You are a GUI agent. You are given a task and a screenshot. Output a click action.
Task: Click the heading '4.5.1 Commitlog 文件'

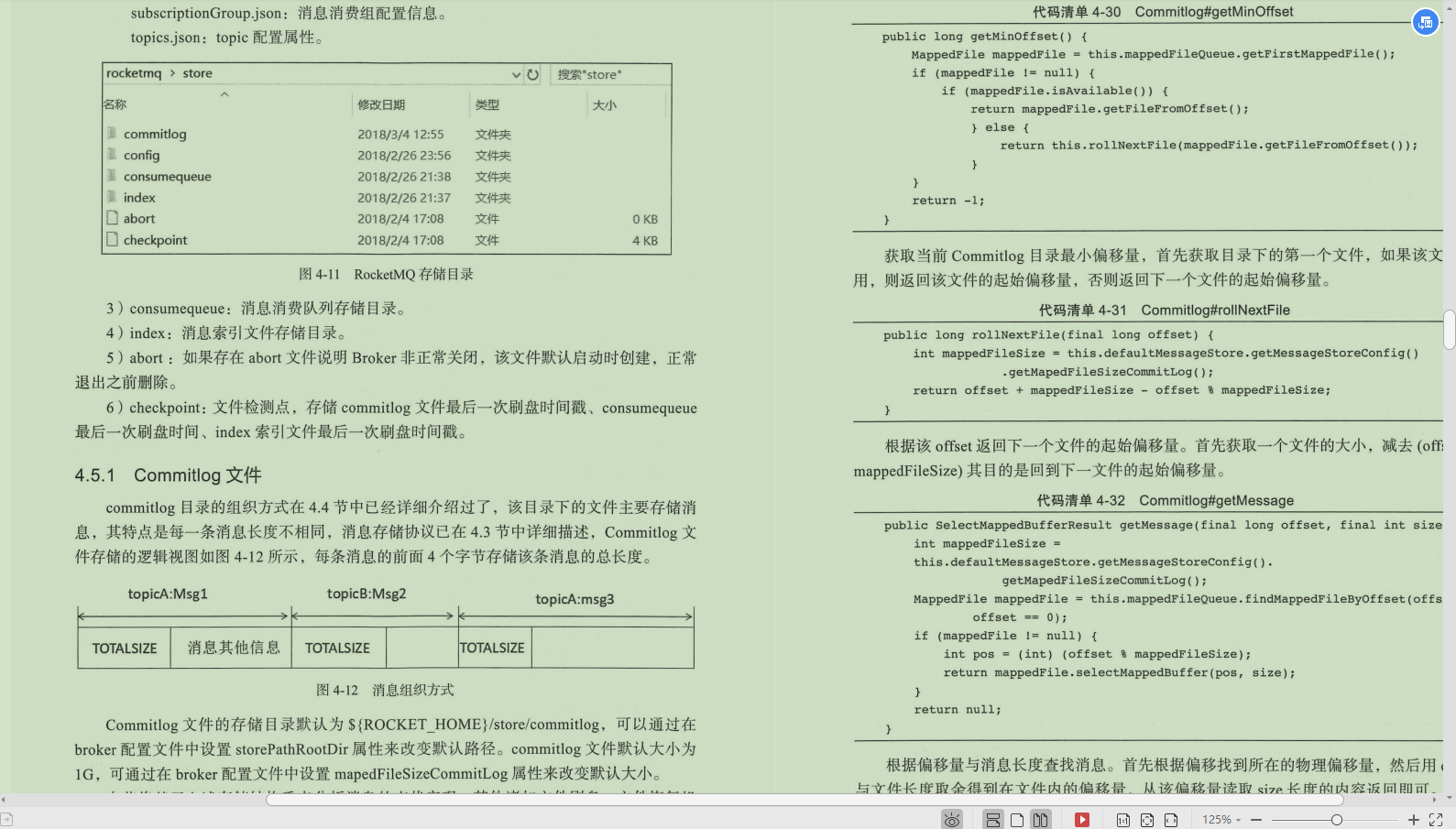point(168,475)
